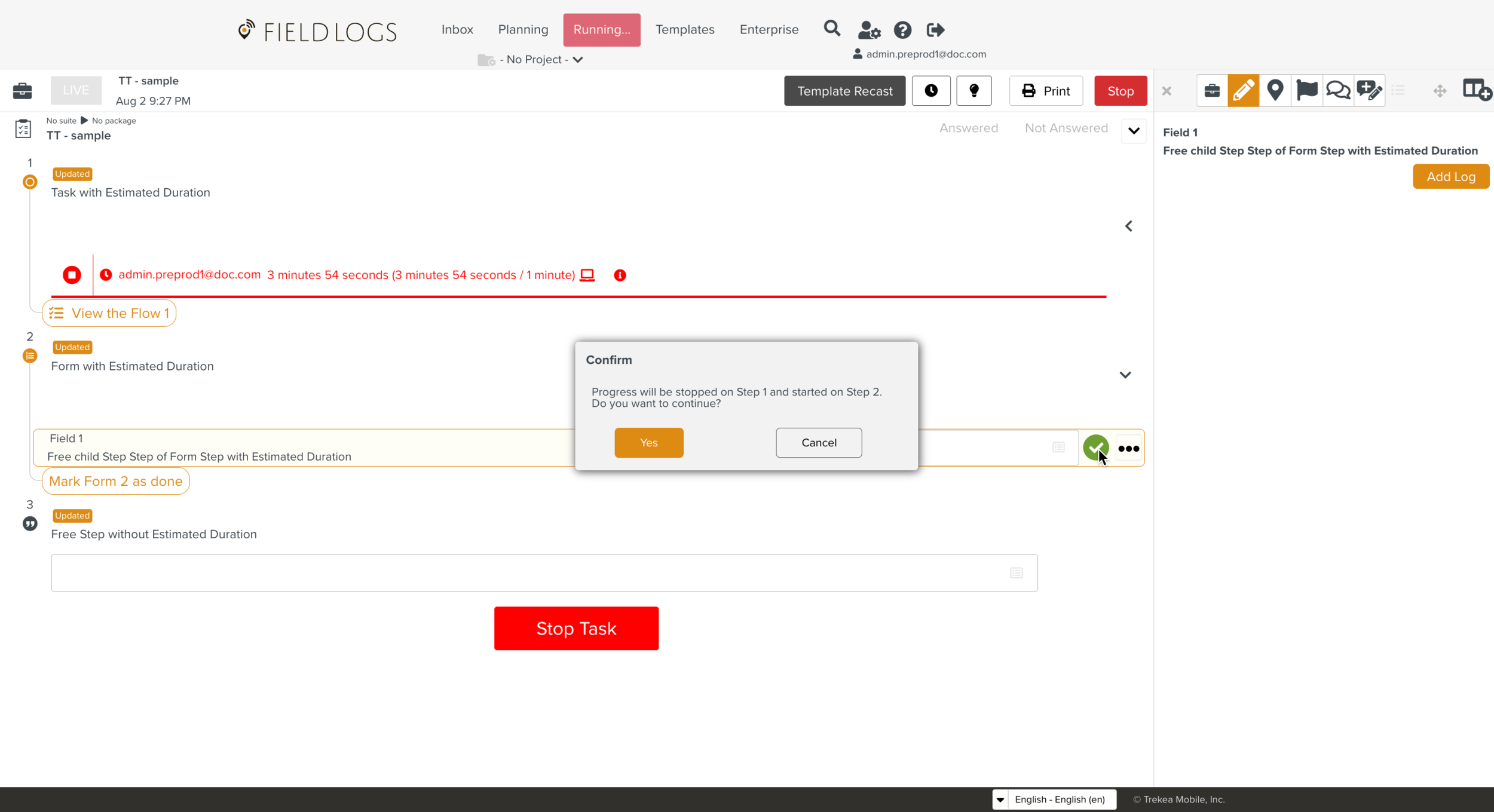Open the Planning menu item
Viewport: 1494px width, 812px height.
[x=522, y=30]
